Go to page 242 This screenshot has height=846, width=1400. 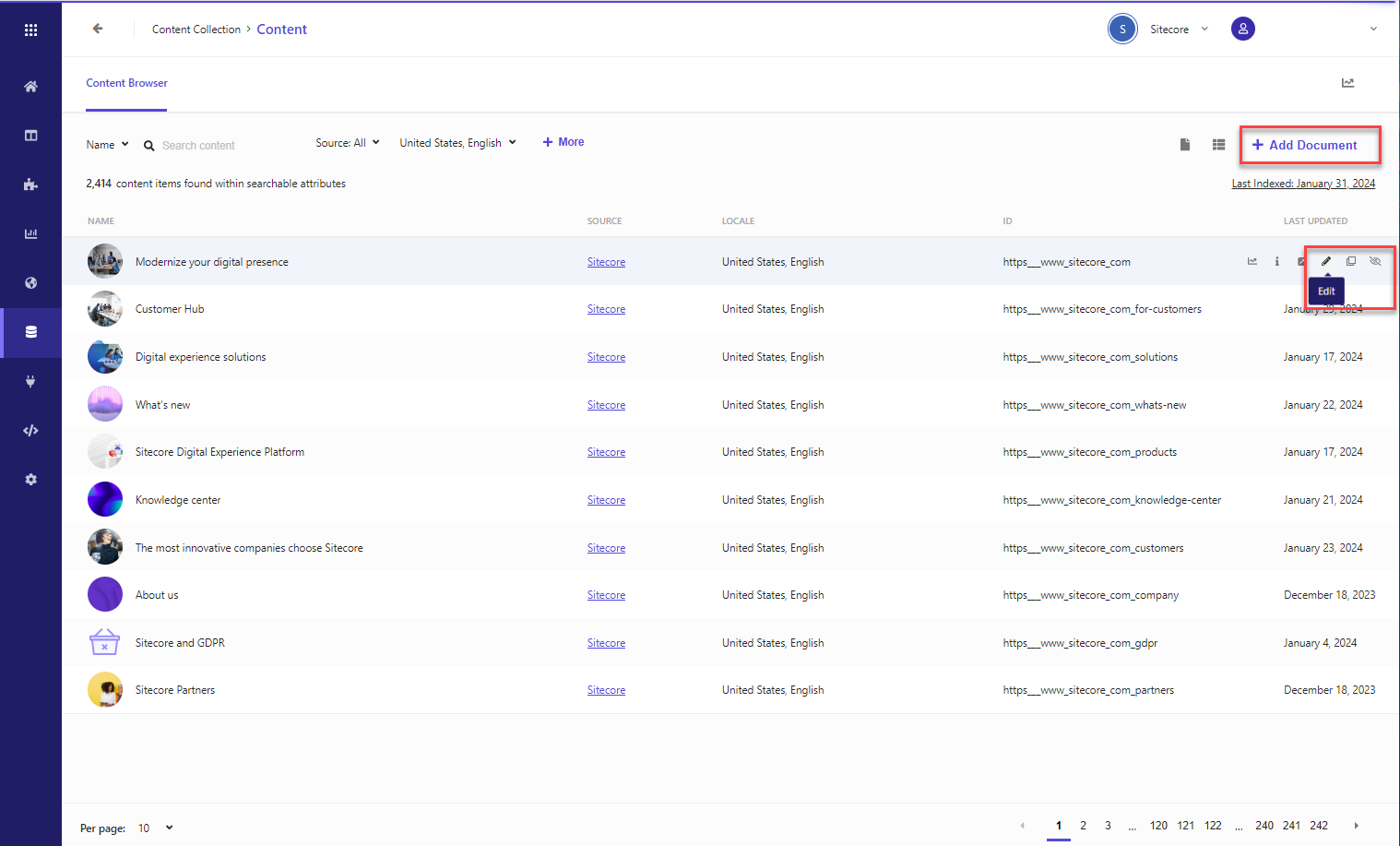coord(1319,826)
